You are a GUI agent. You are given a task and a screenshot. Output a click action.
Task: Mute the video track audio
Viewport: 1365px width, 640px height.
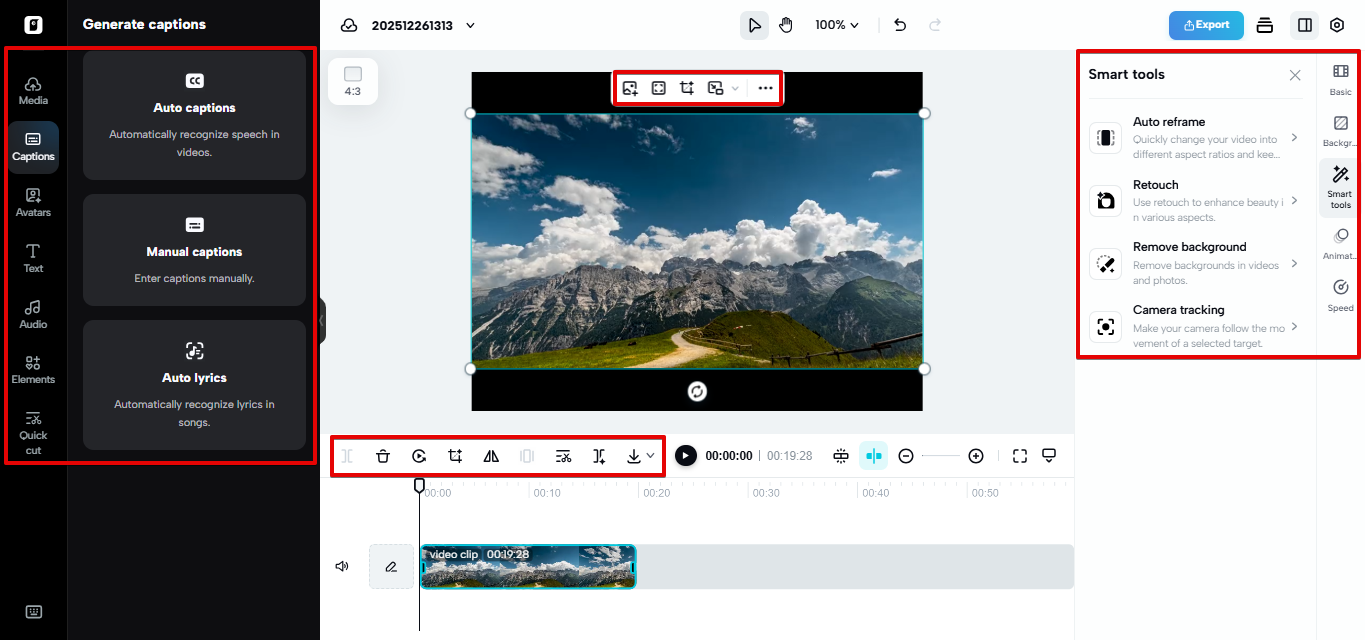click(341, 565)
